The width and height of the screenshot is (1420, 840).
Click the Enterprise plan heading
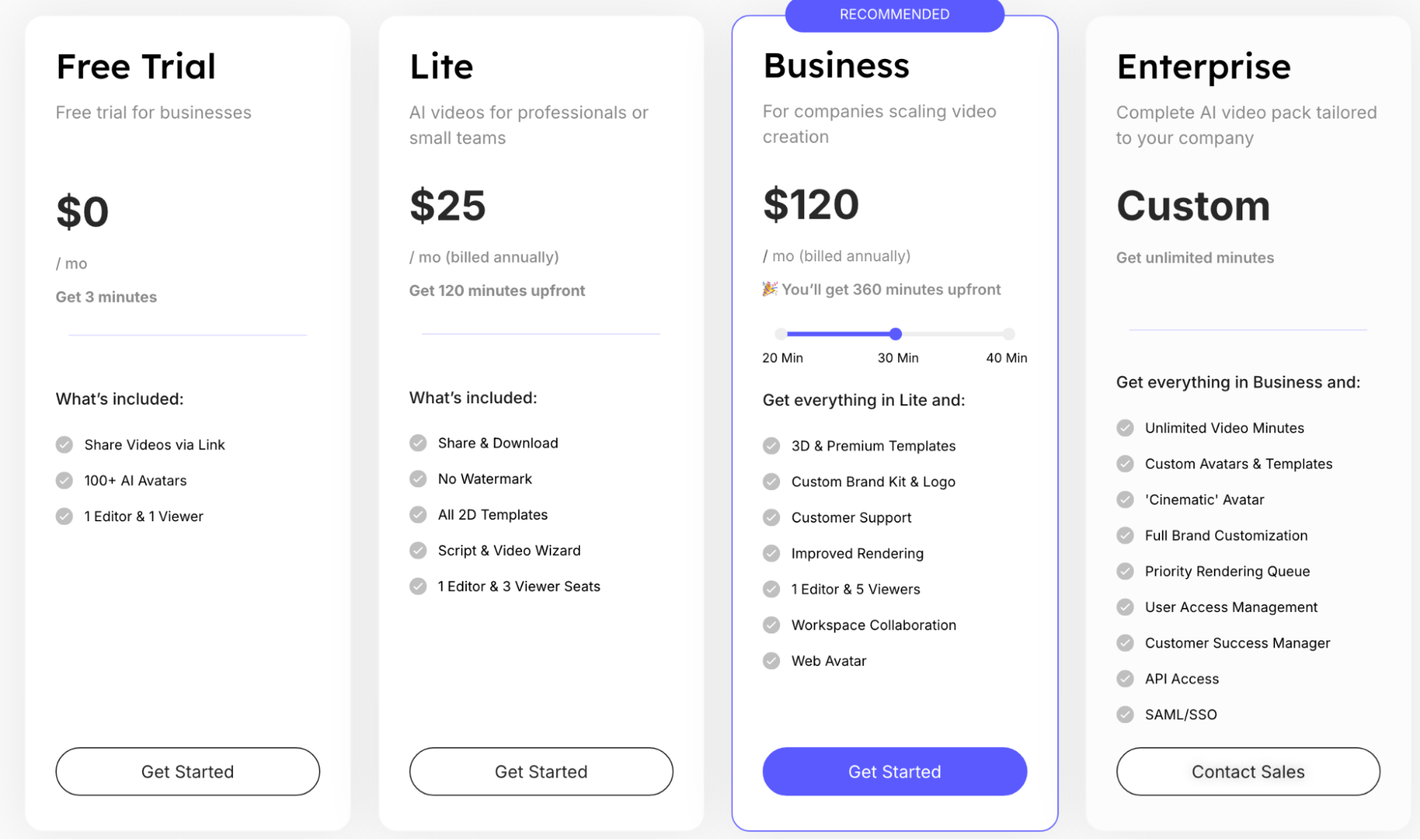(x=1203, y=67)
